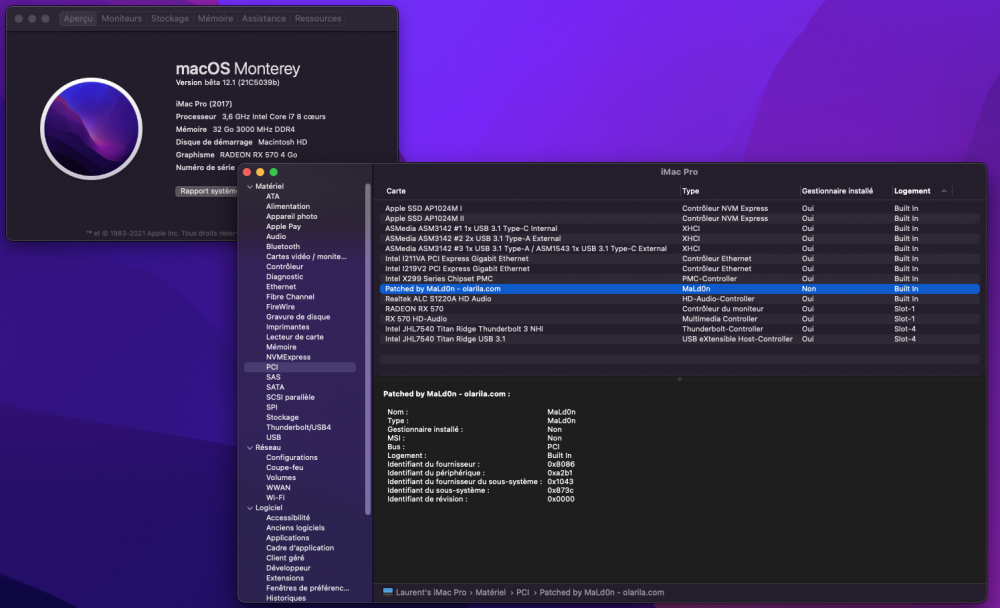Select Audio in the sidebar
This screenshot has height=608, width=1000.
point(276,237)
